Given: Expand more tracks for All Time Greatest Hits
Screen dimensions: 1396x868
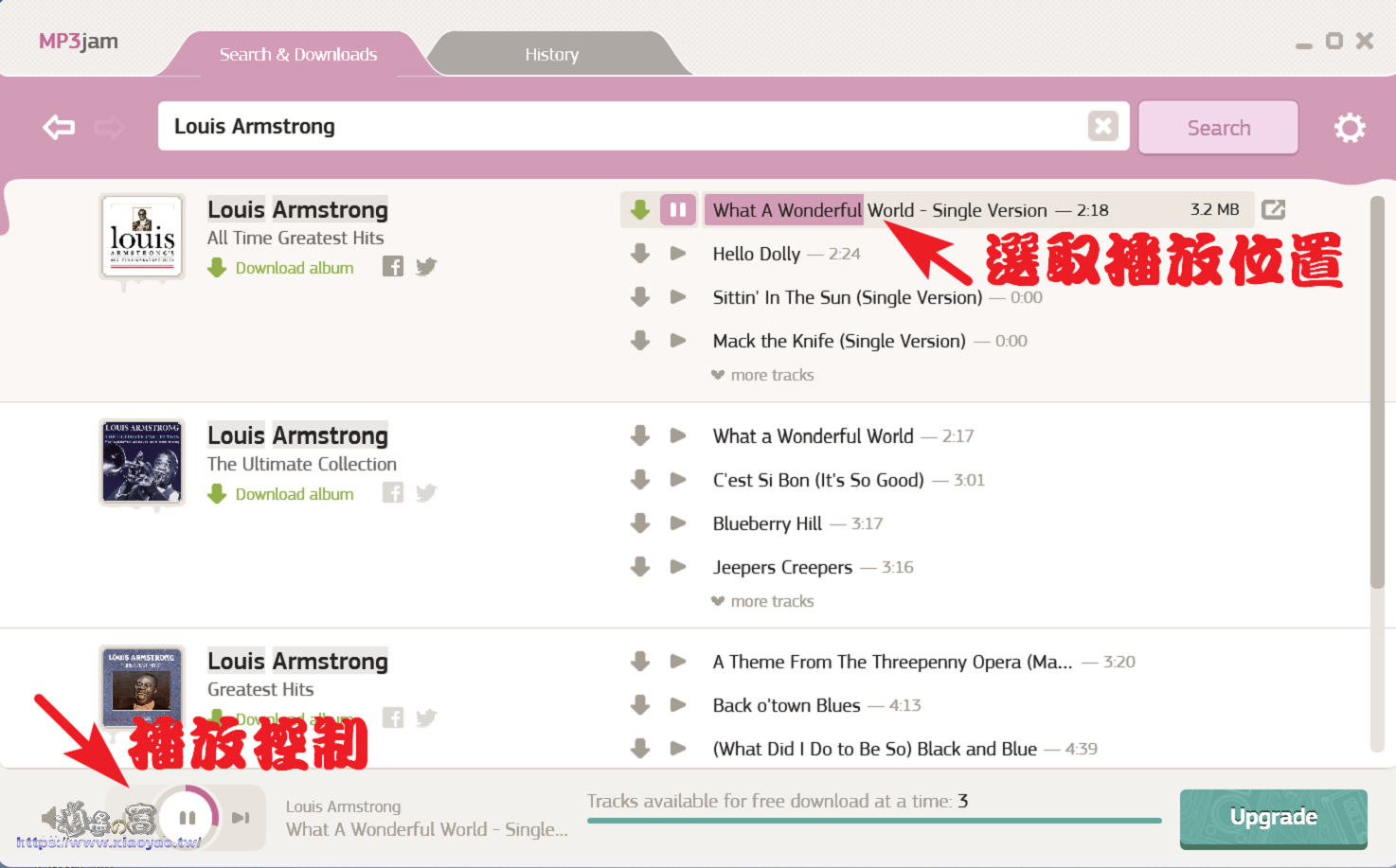Looking at the screenshot, I should click(x=762, y=375).
